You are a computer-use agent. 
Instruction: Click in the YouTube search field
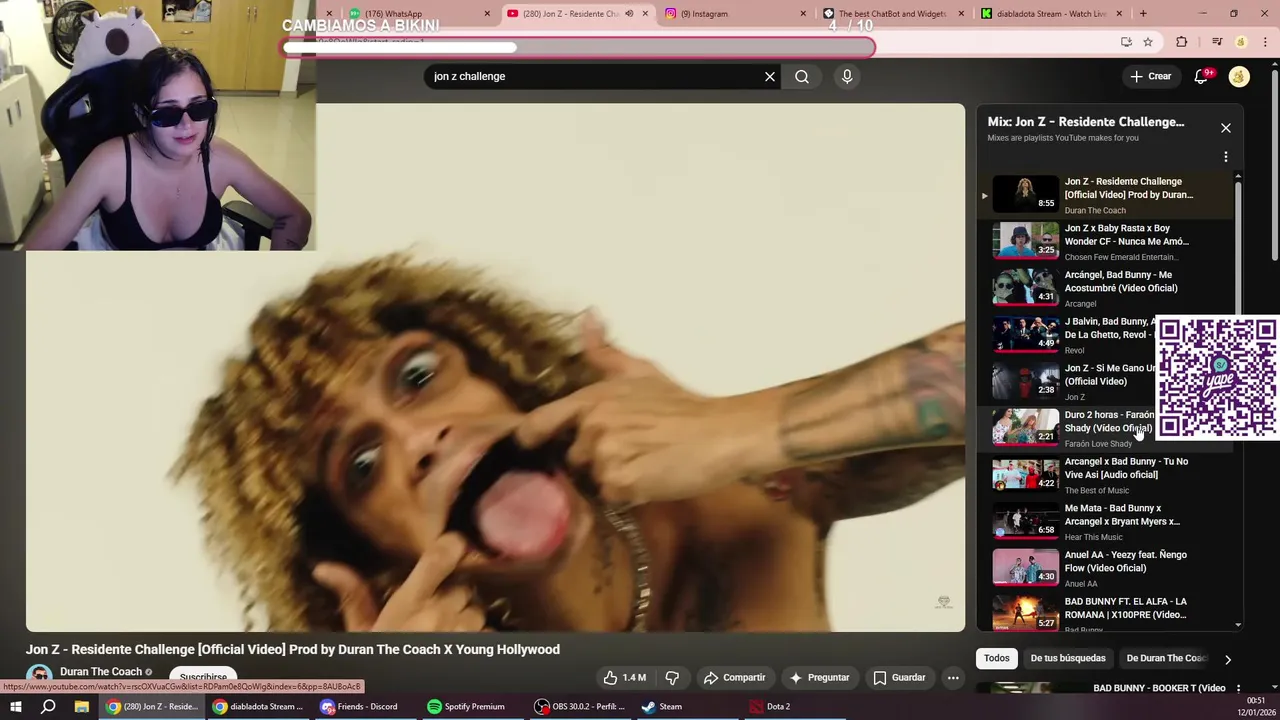click(595, 76)
